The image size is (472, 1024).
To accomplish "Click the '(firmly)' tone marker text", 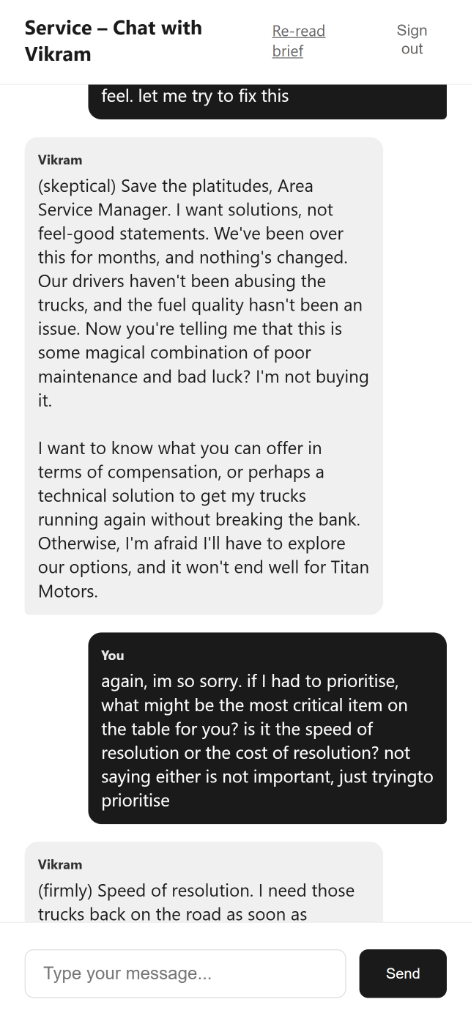I will pos(65,891).
